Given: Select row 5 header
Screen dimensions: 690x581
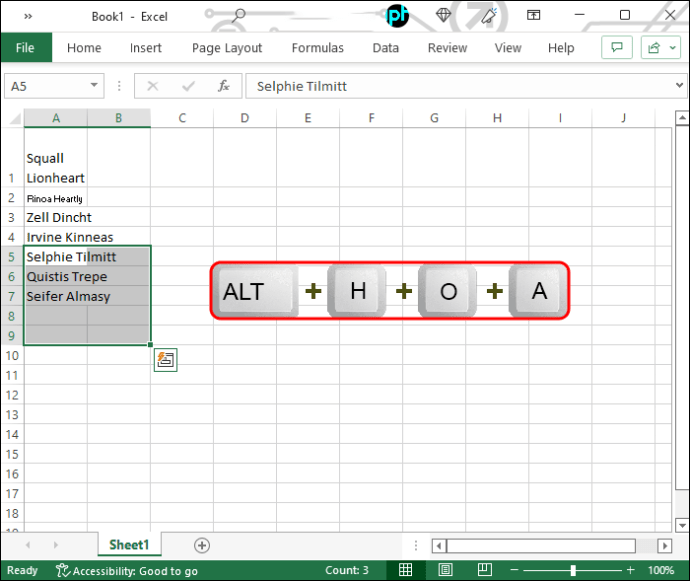Looking at the screenshot, I should [x=12, y=257].
